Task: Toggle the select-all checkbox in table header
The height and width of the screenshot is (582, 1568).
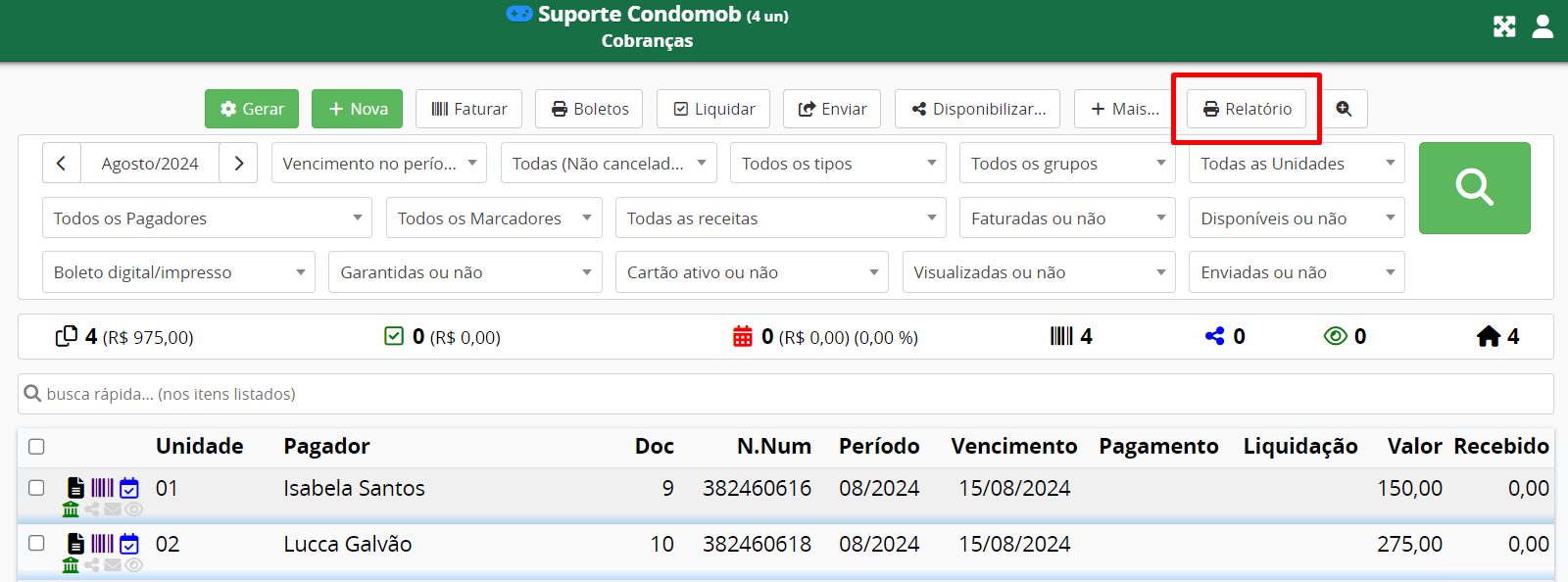Action: click(x=36, y=447)
